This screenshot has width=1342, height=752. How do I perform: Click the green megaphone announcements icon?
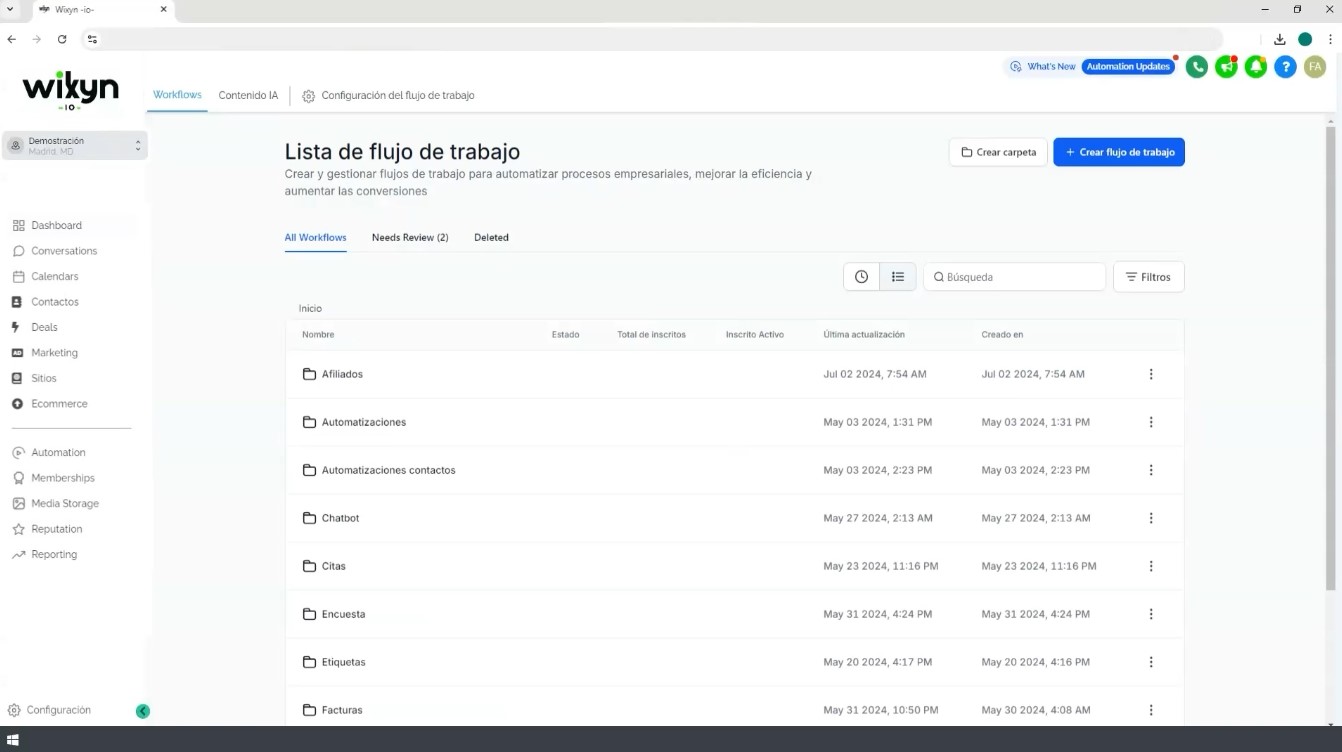(1226, 67)
